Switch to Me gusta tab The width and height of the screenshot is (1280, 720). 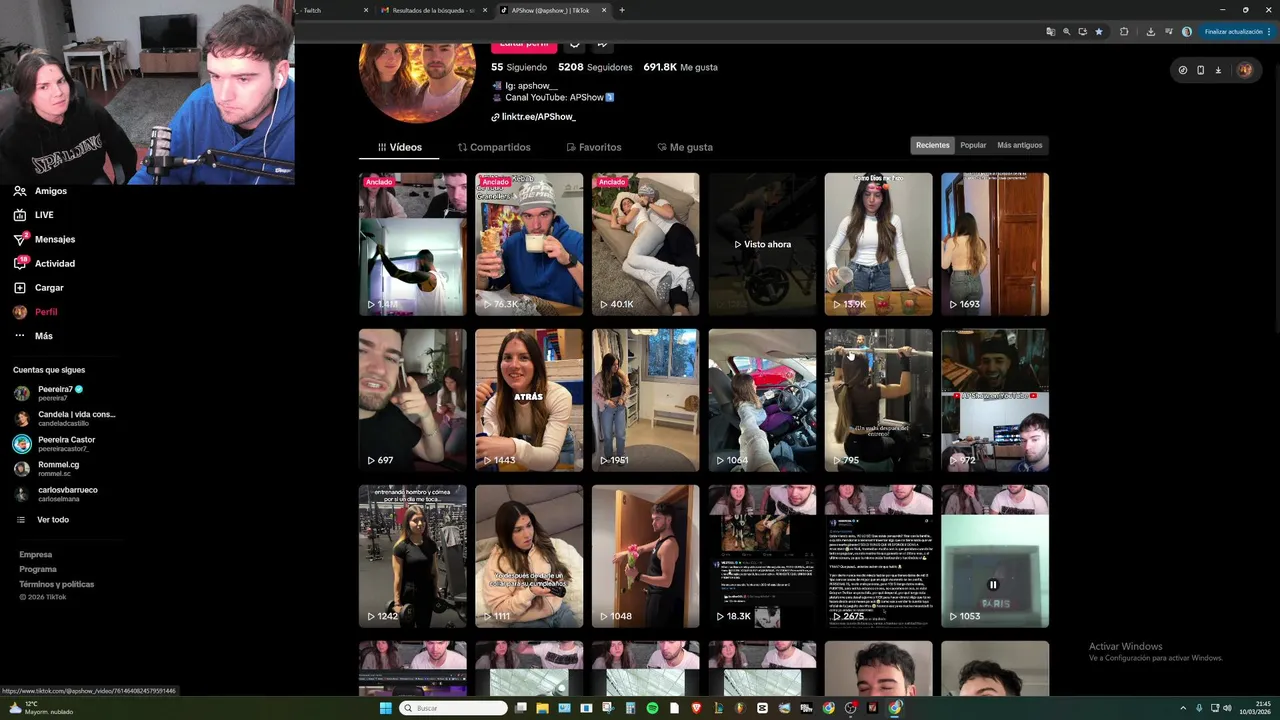coord(685,147)
